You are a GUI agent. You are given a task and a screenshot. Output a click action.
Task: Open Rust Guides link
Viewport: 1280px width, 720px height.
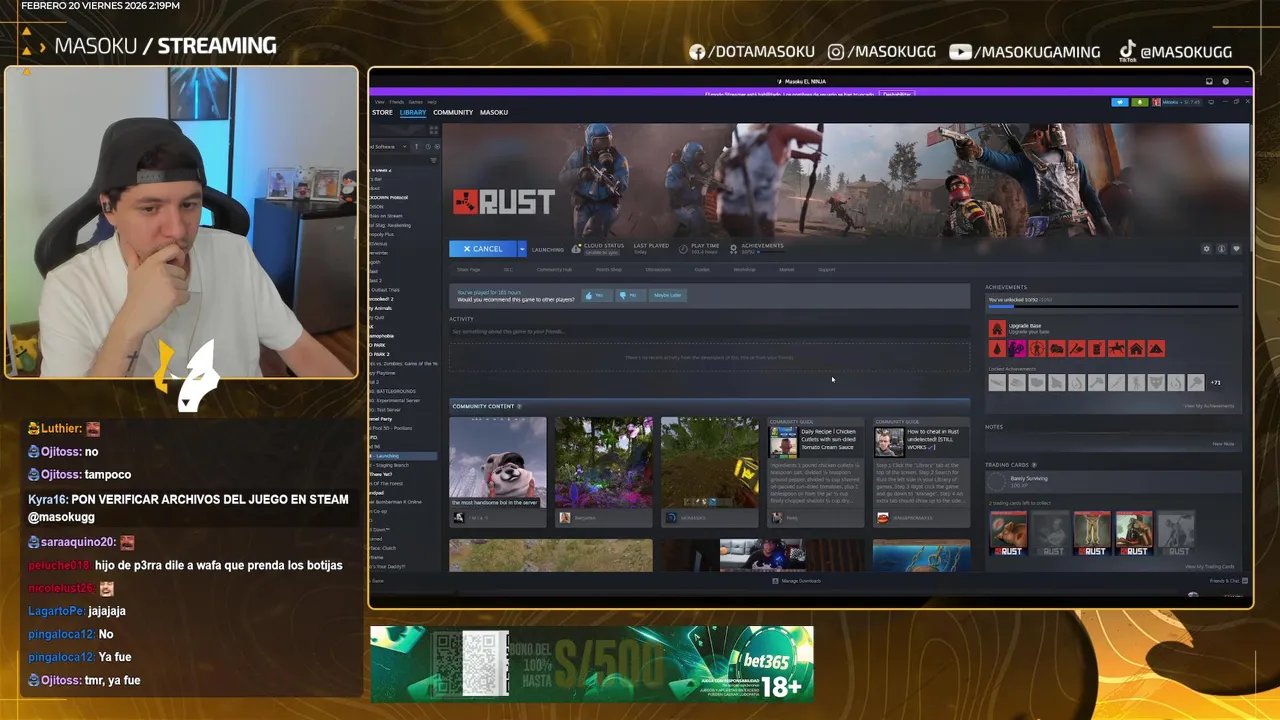click(x=702, y=269)
